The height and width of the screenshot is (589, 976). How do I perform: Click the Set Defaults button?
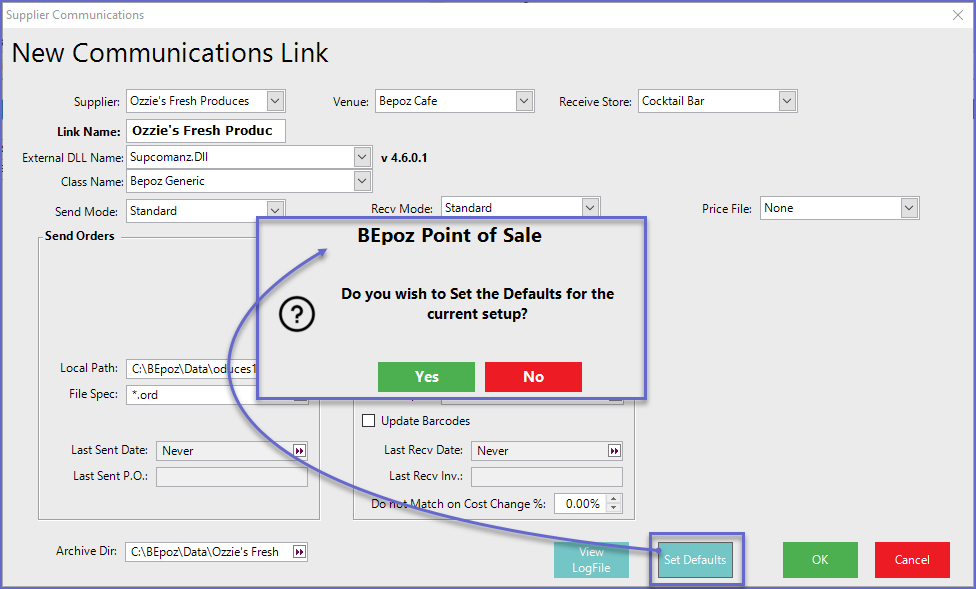pyautogui.click(x=695, y=560)
